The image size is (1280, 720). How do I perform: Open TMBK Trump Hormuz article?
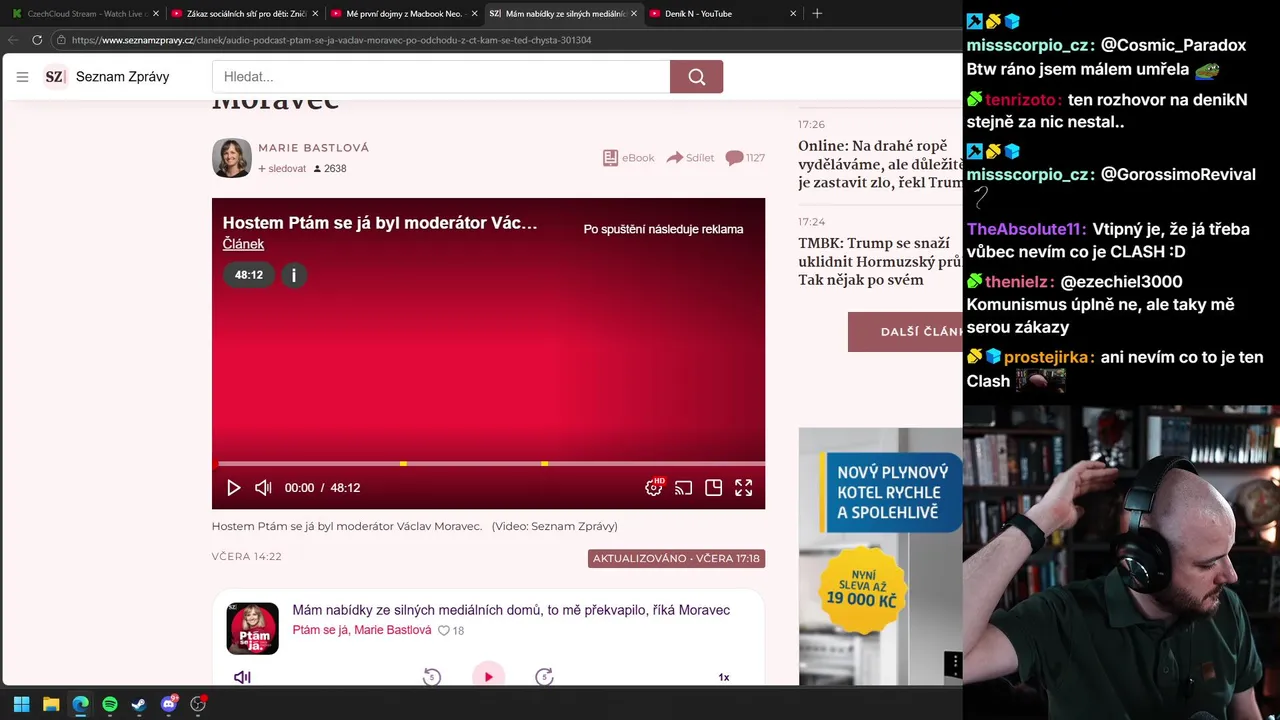[x=880, y=261]
